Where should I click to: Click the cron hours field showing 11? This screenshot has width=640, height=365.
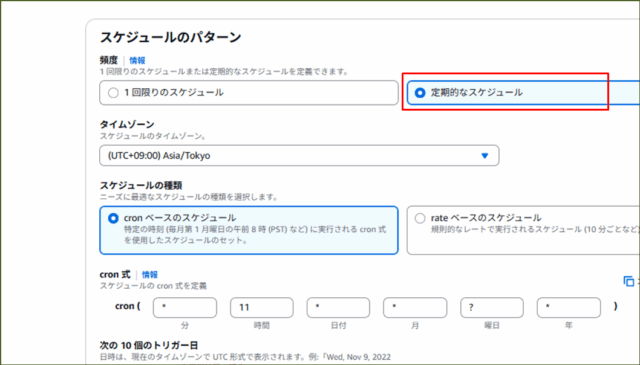coord(262,307)
